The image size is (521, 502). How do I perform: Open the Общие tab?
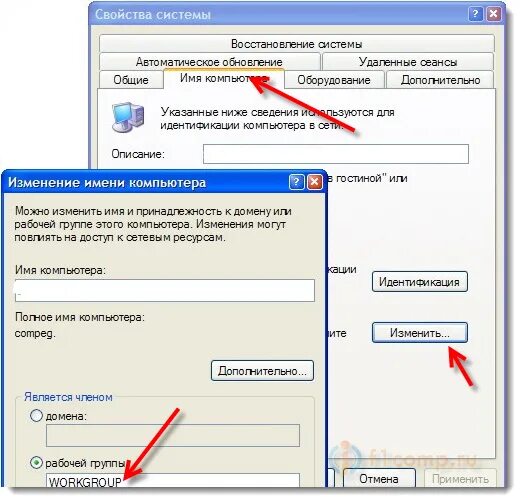pyautogui.click(x=131, y=80)
